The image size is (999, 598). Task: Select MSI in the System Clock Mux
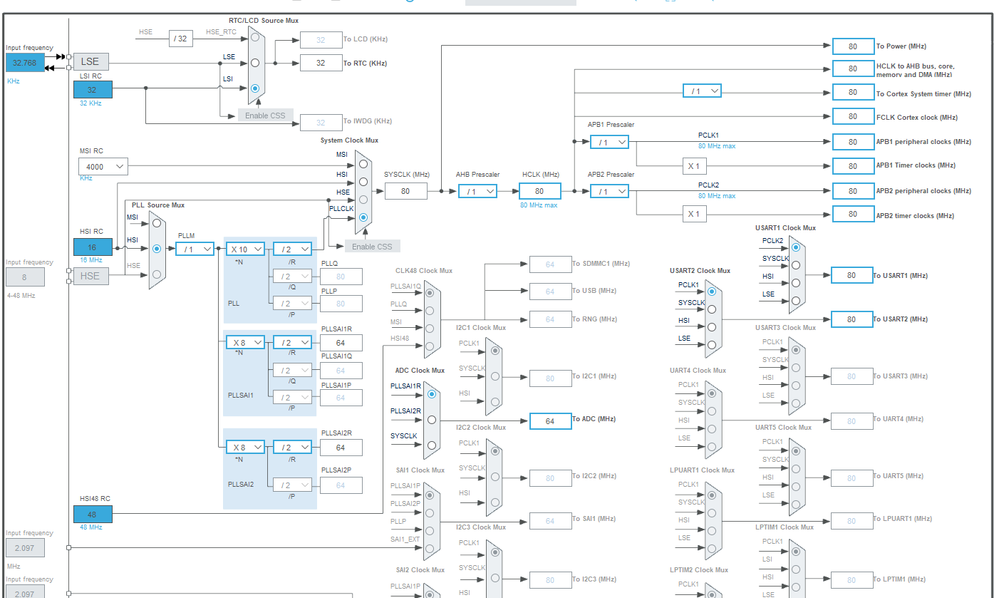click(x=363, y=164)
